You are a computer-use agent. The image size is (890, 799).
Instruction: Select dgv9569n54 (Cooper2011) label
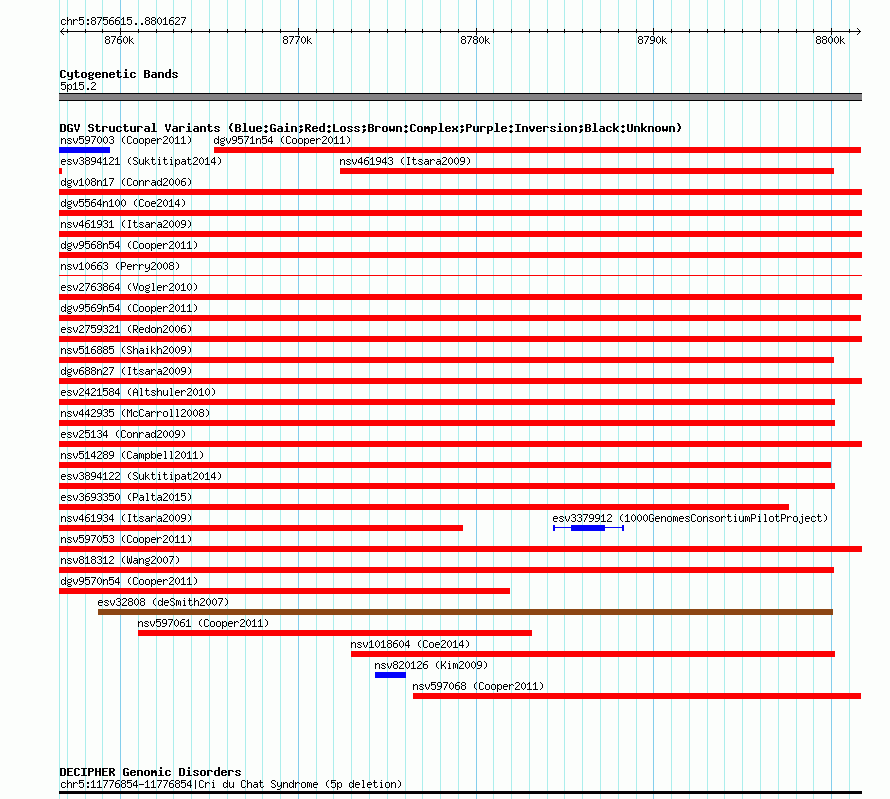[x=129, y=308]
